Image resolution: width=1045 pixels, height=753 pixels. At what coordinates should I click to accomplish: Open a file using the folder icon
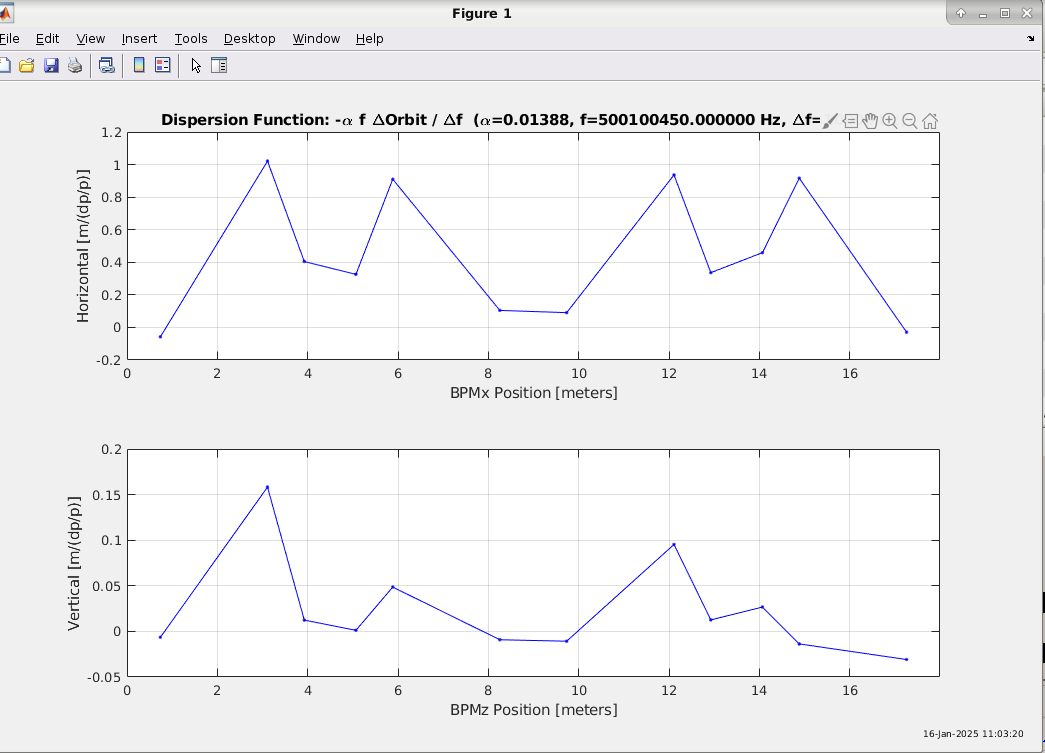(27, 66)
